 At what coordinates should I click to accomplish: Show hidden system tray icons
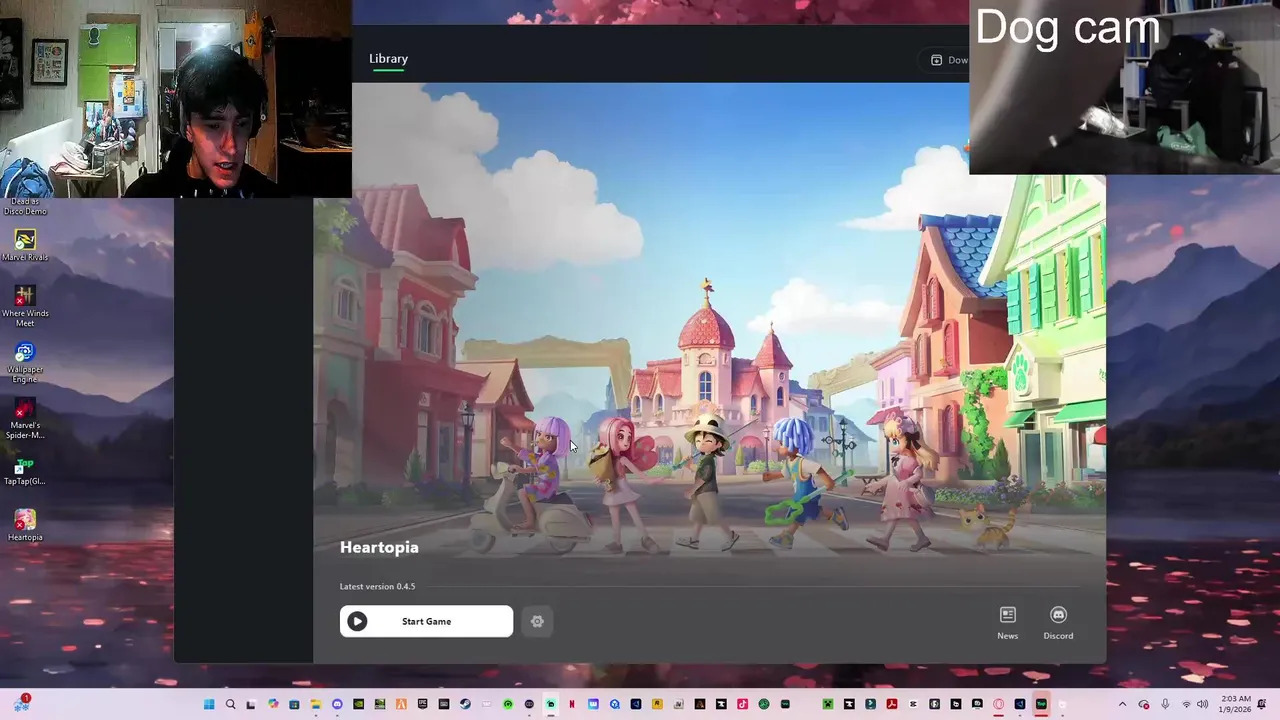pyautogui.click(x=1122, y=704)
